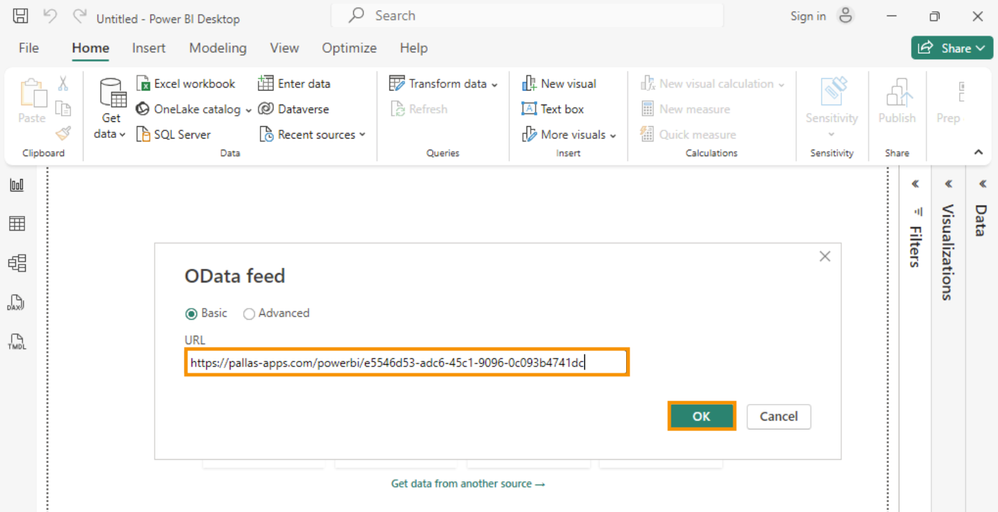Import from Excel workbook
Screen dimensions: 998x512
[x=186, y=83]
